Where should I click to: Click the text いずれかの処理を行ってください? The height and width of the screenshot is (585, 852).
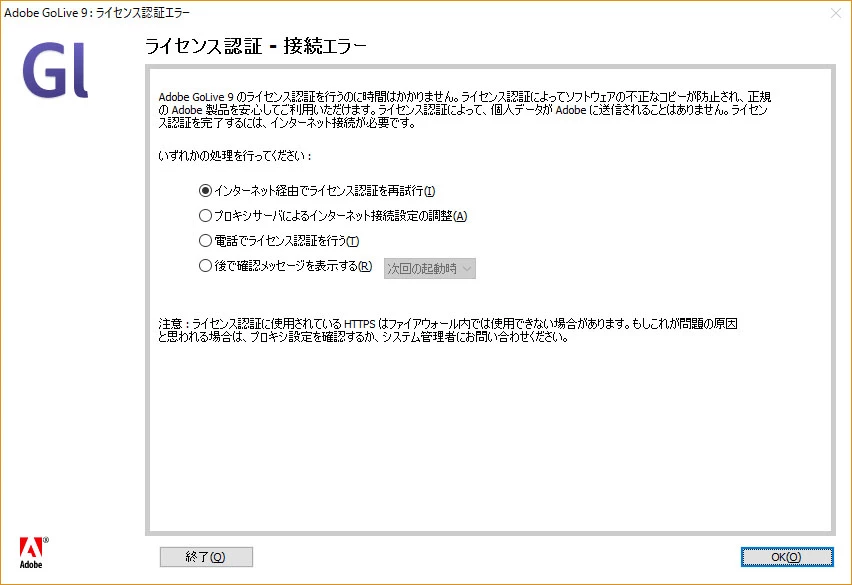(x=235, y=156)
